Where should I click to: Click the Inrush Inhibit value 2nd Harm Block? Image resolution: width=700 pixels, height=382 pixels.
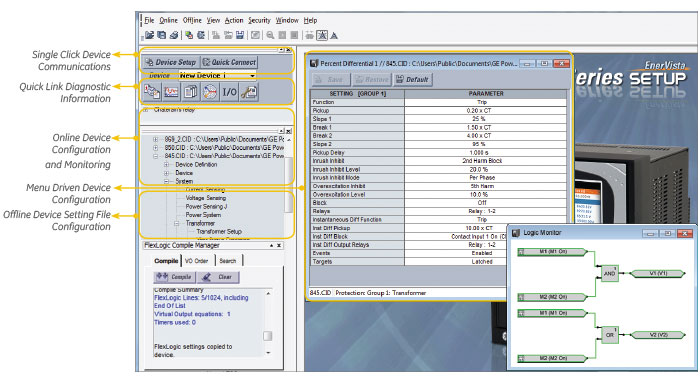pyautogui.click(x=486, y=161)
